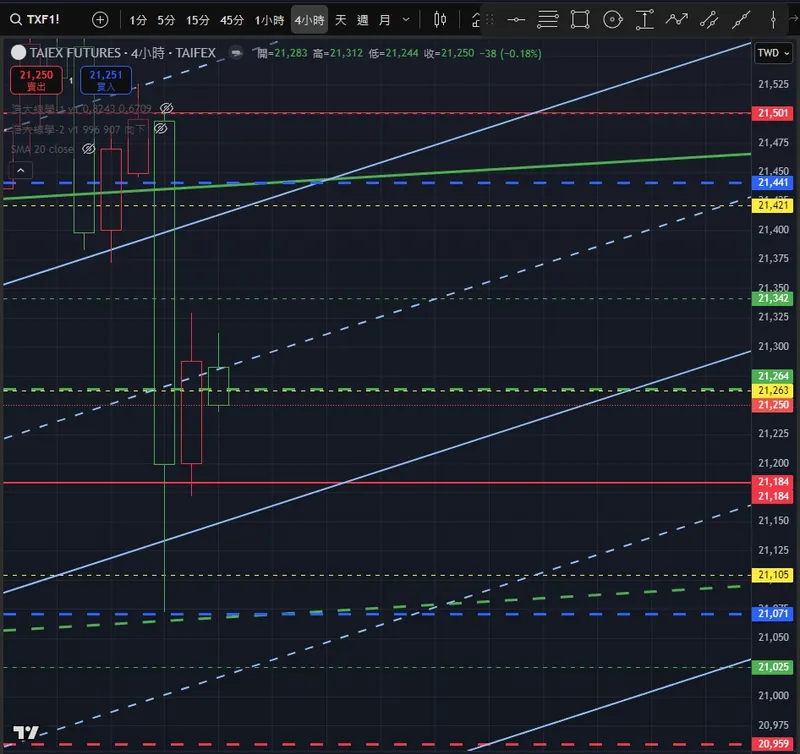
Task: Click the blue 21,071 price label
Action: point(772,614)
